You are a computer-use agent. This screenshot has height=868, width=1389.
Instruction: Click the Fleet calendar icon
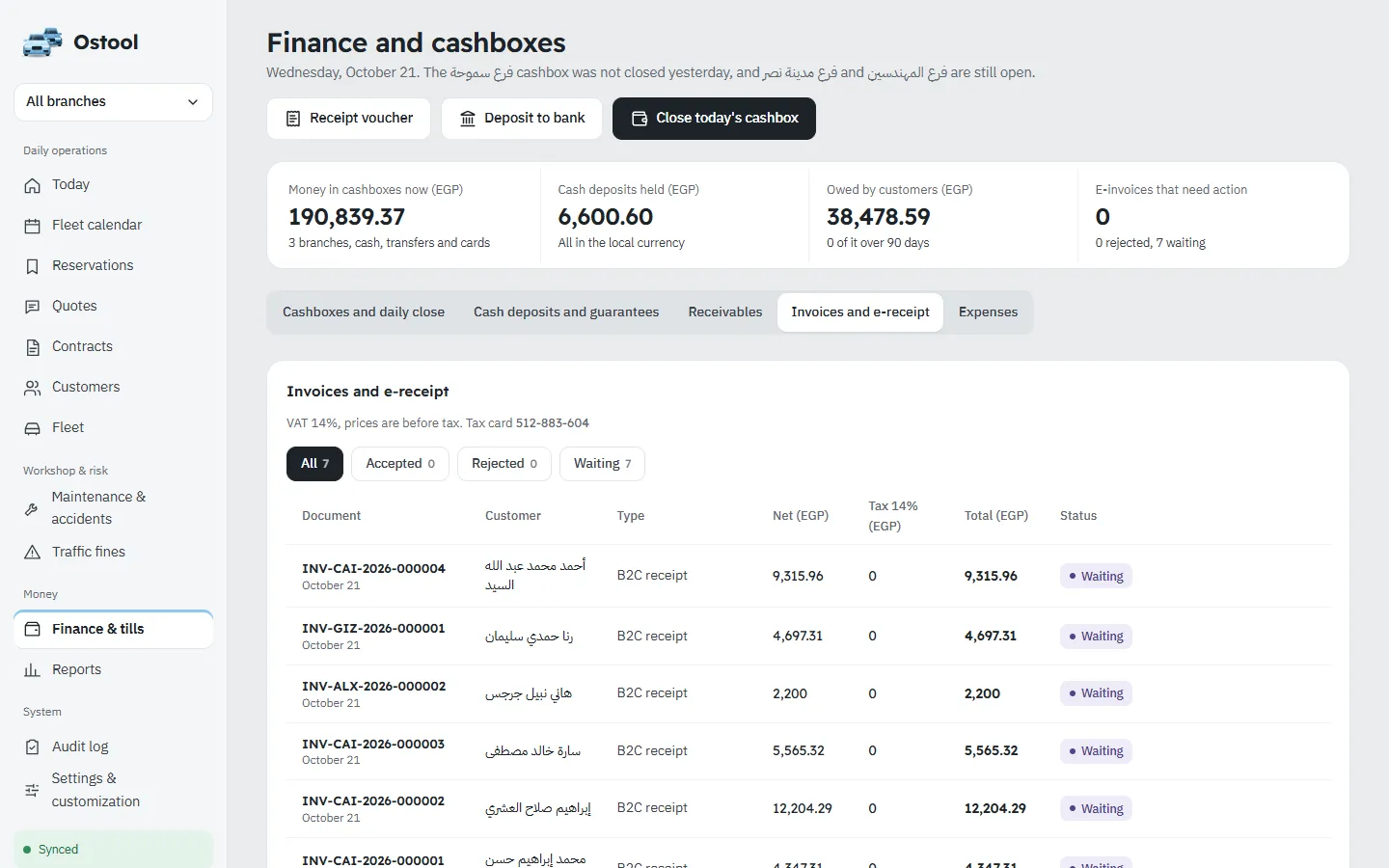(33, 226)
